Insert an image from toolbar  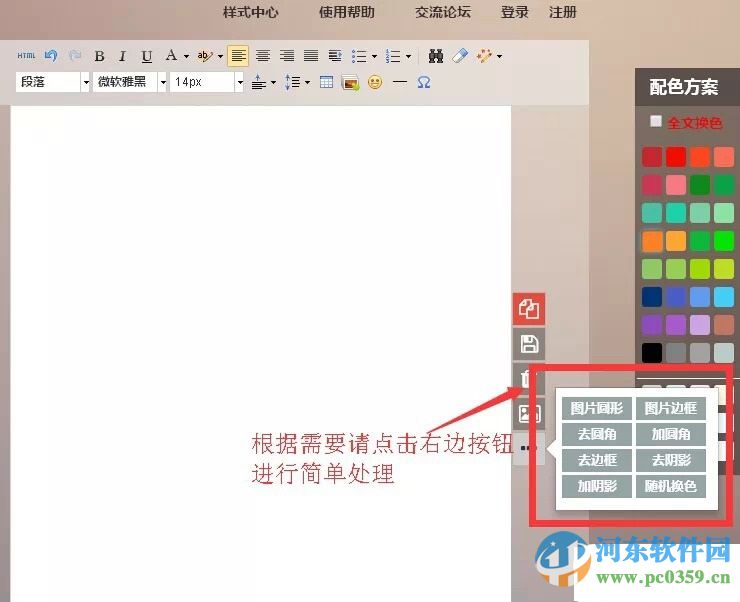pyautogui.click(x=350, y=83)
